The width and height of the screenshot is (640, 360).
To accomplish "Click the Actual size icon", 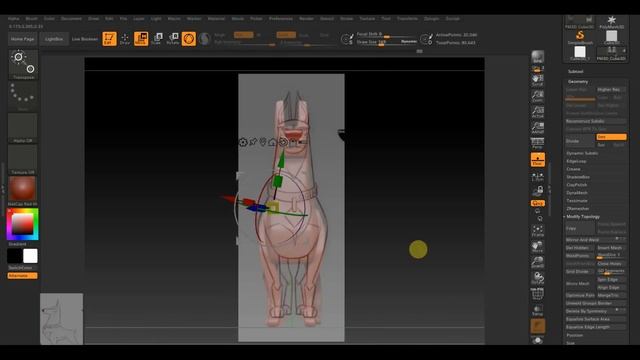I will tap(538, 112).
